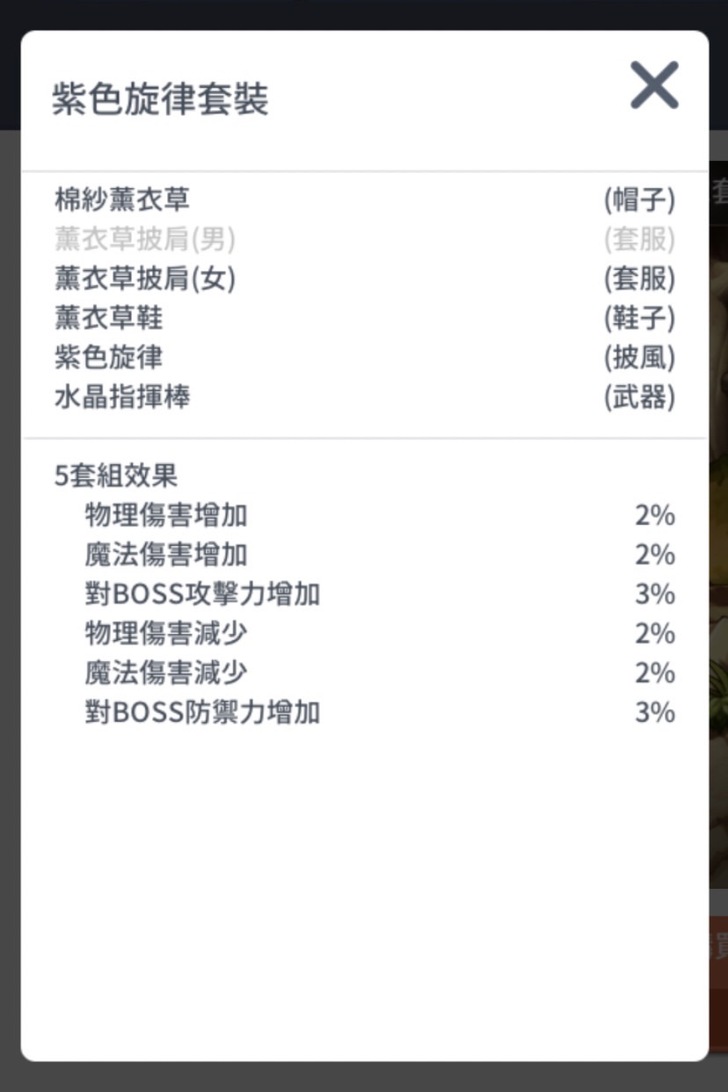Select the 物理傷害增加 effect row
This screenshot has width=728, height=1092.
pyautogui.click(x=166, y=516)
